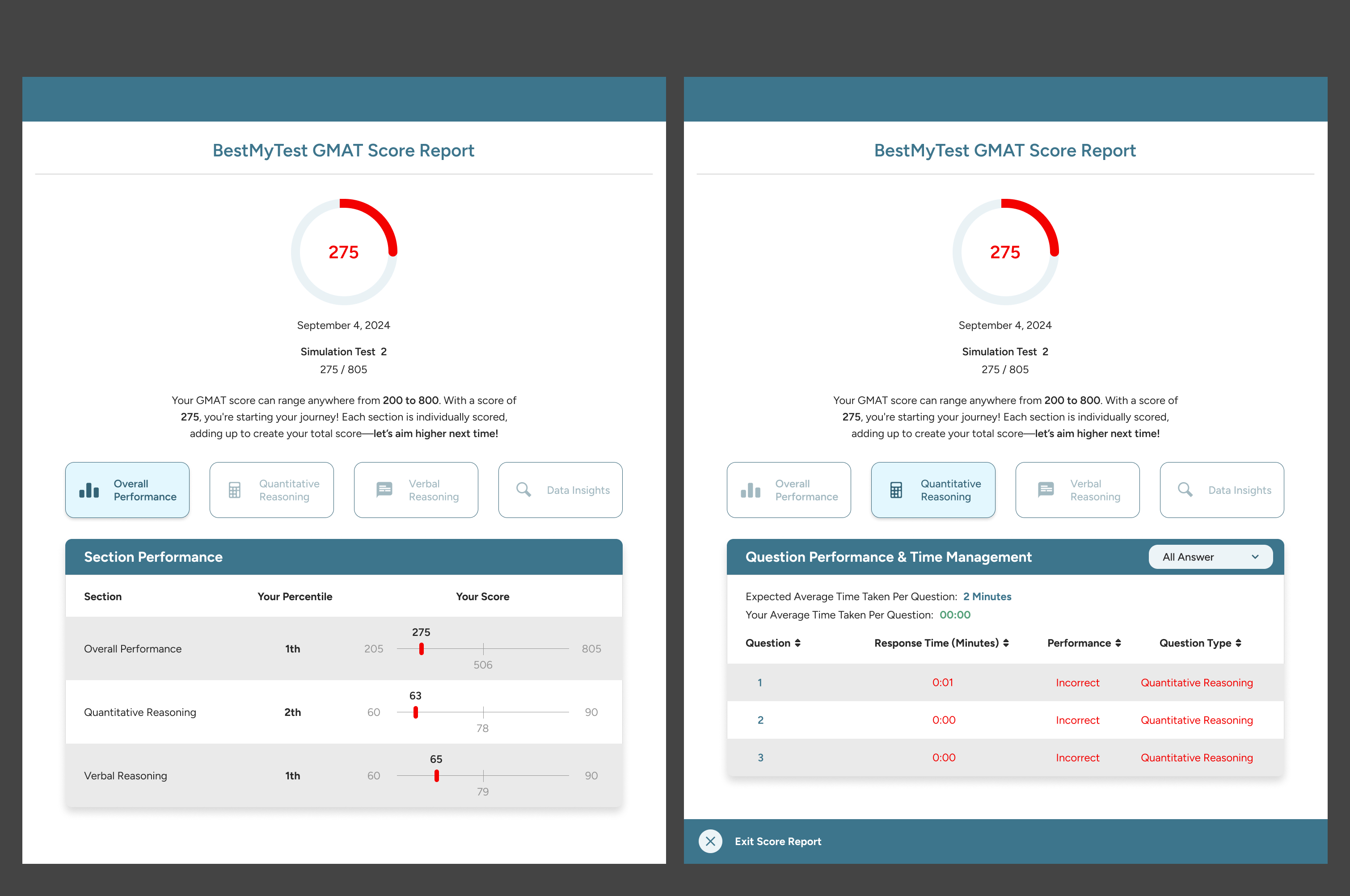Sort by Response Time (Minutes) arrows
Screen dimensions: 1350x896
click(x=1006, y=643)
